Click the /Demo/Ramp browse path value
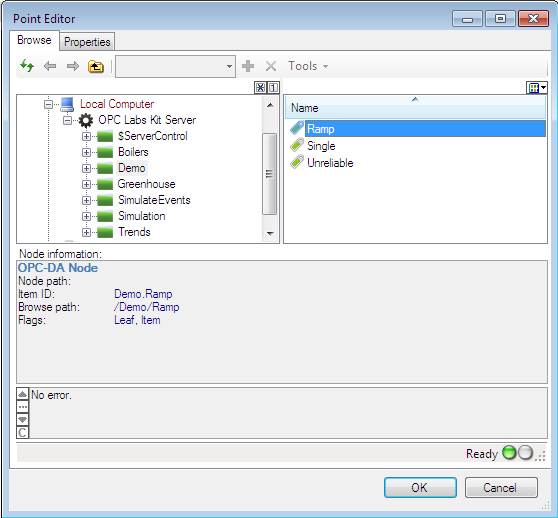The width and height of the screenshot is (558, 518). click(x=146, y=307)
